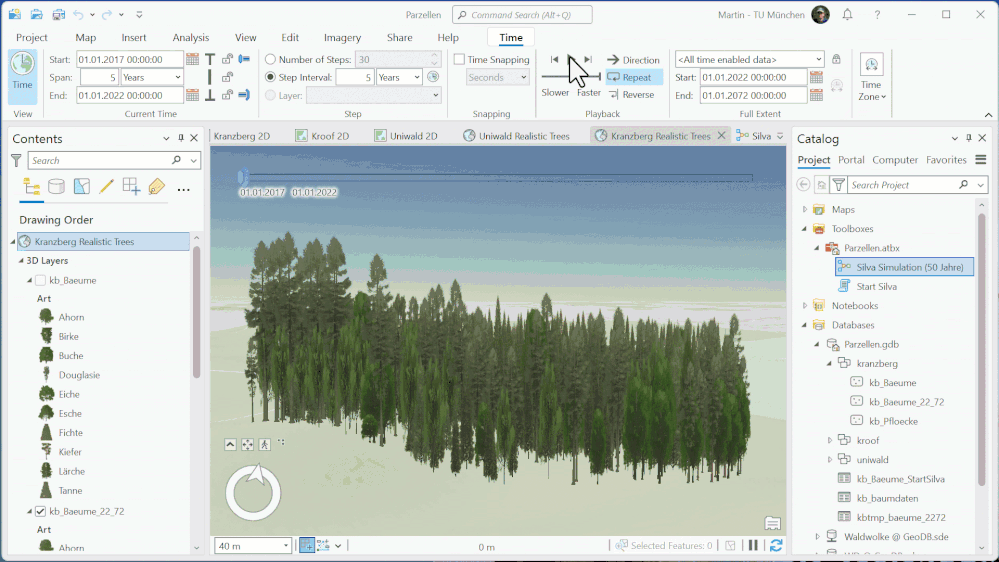Image resolution: width=999 pixels, height=562 pixels.
Task: Pause drawing using the status bar icon
Action: (752, 546)
